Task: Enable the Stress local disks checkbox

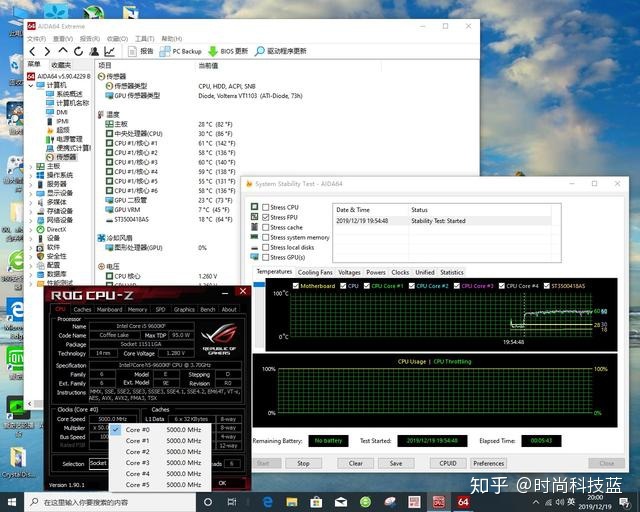Action: pos(266,247)
